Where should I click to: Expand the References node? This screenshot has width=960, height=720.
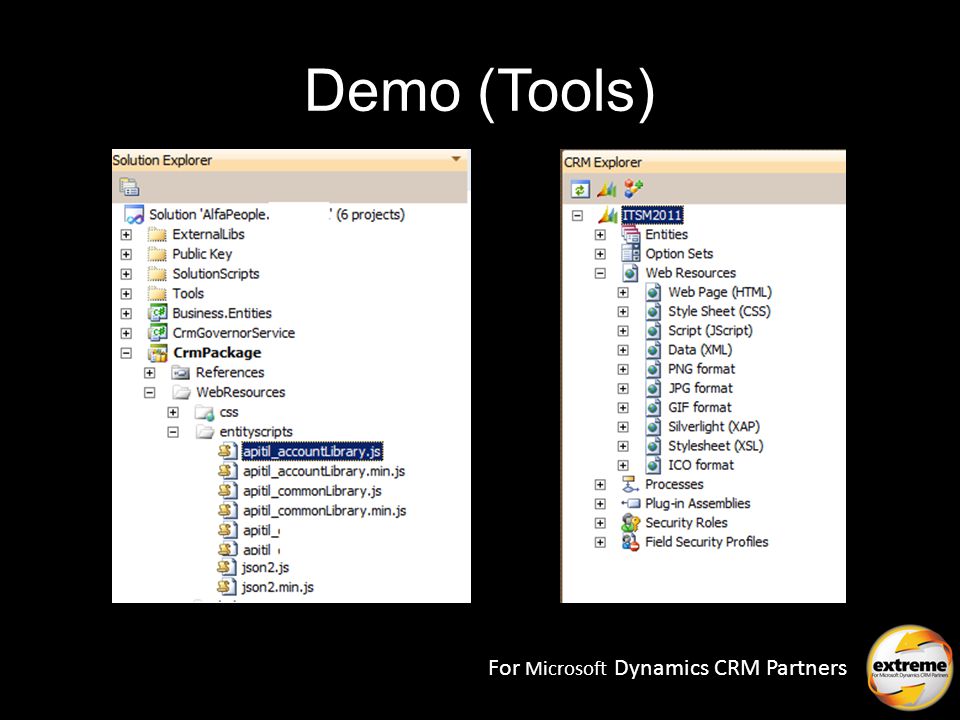tap(149, 373)
